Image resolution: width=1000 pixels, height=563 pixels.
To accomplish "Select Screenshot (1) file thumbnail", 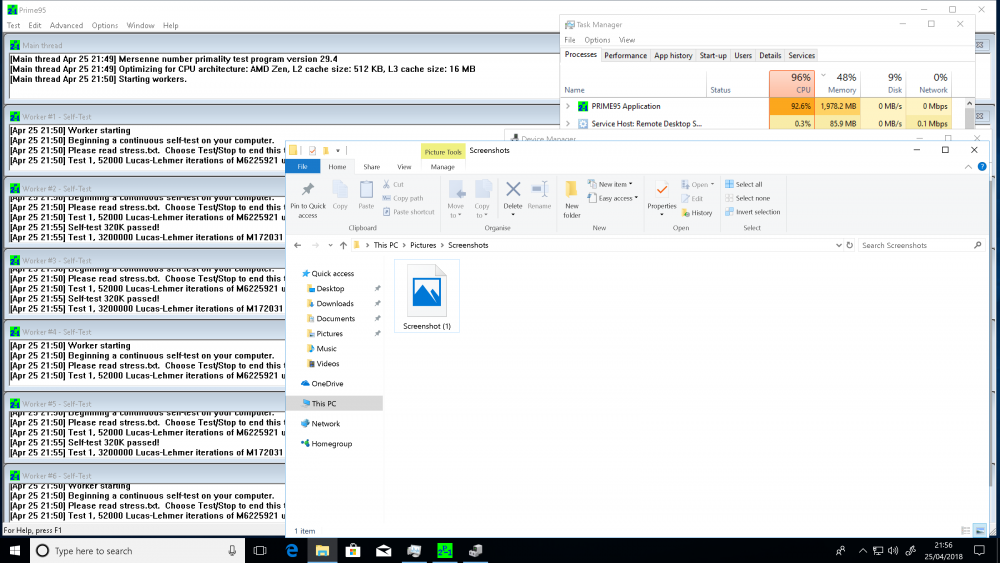I will pyautogui.click(x=427, y=296).
